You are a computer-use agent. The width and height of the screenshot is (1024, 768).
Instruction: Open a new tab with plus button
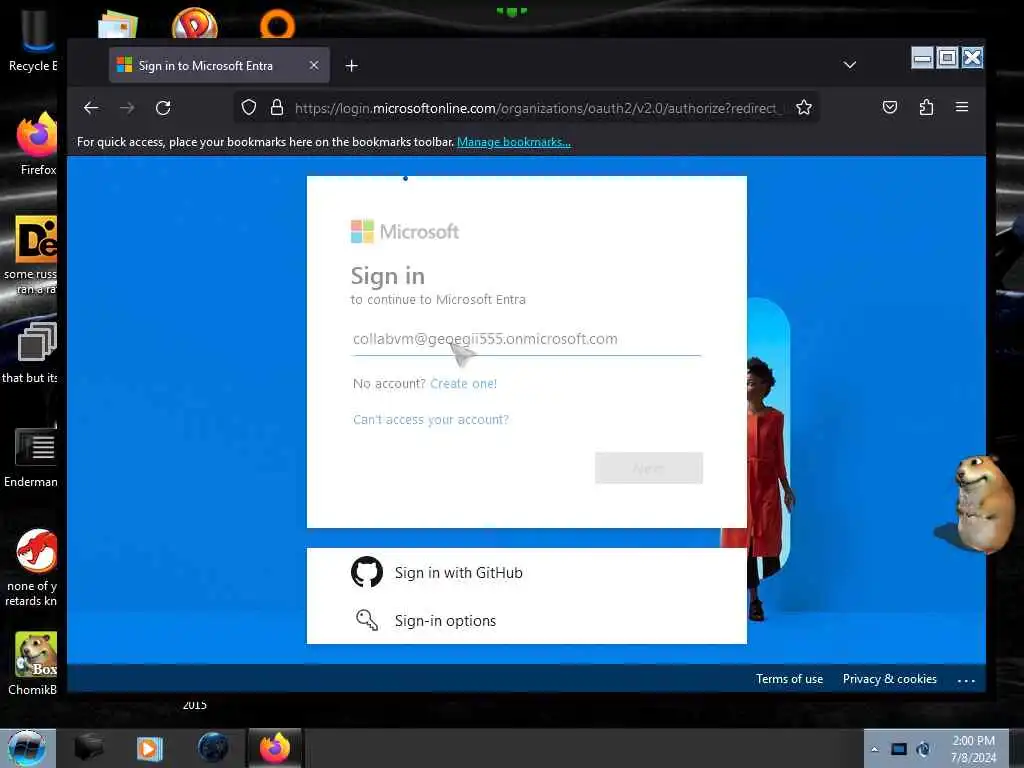tap(351, 65)
